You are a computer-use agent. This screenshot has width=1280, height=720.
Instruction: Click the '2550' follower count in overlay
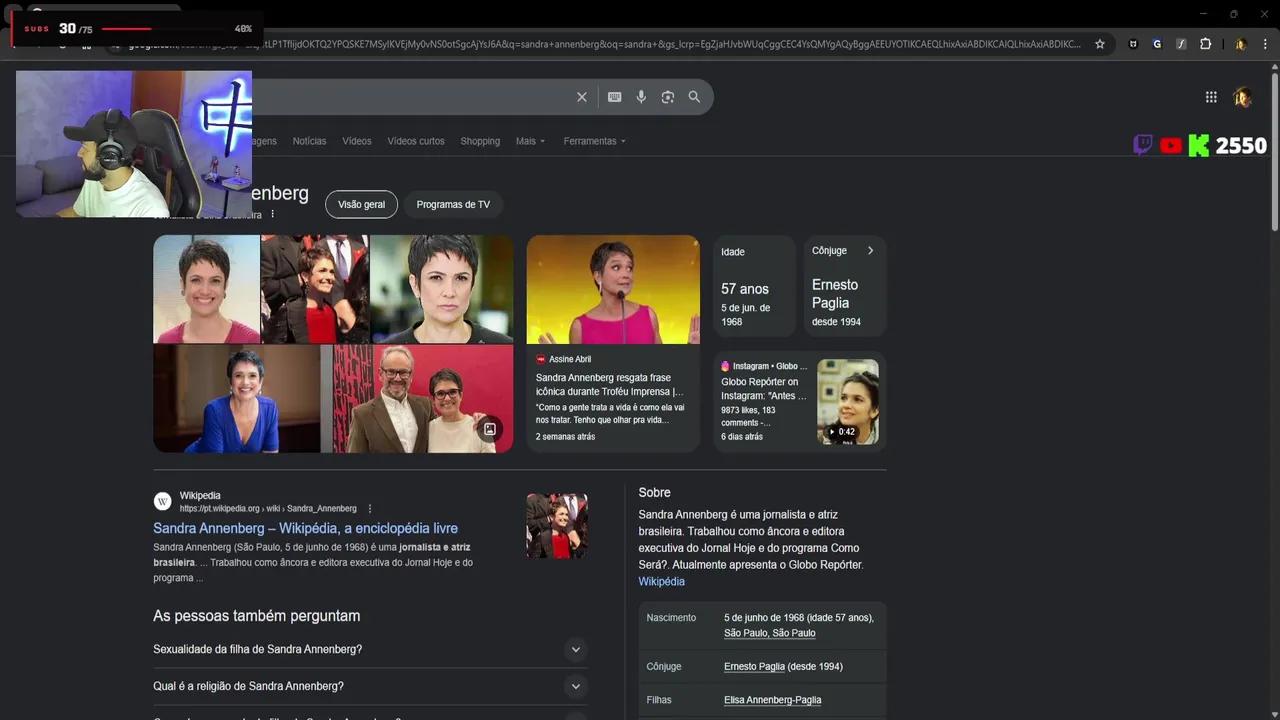point(1241,146)
